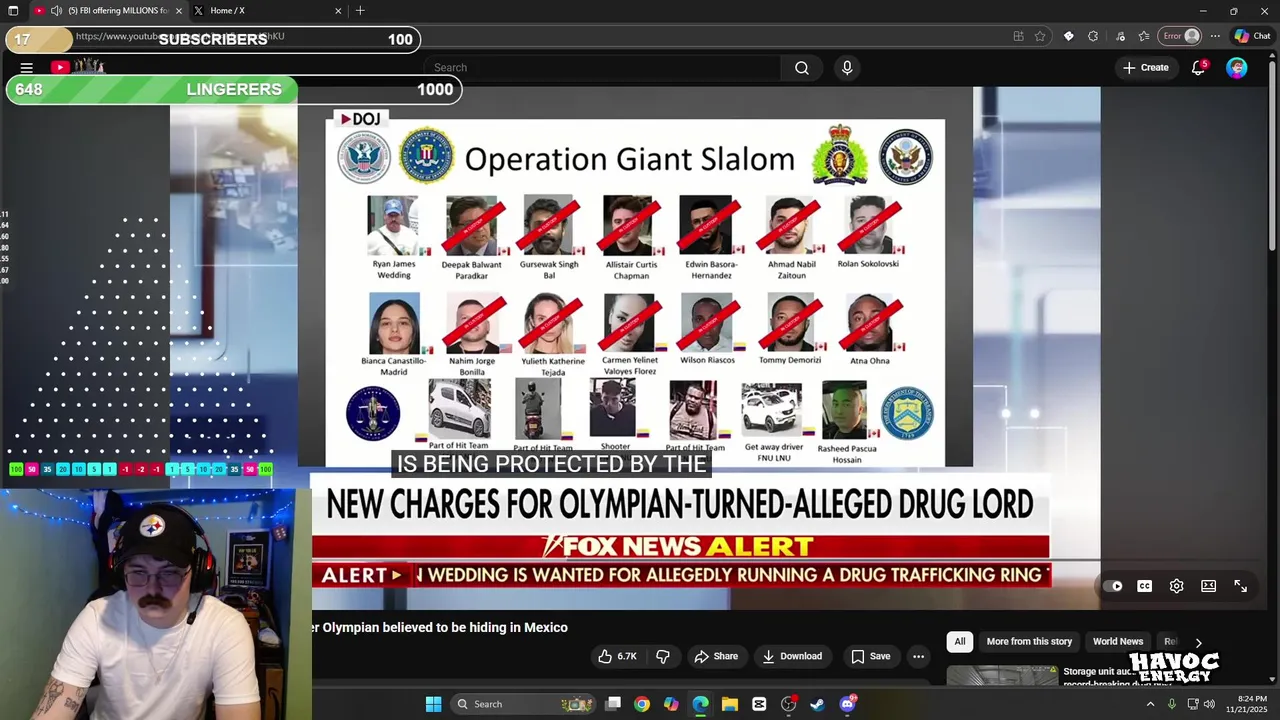This screenshot has height=720, width=1280.
Task: Open YouTube notifications bell
Action: (1199, 68)
